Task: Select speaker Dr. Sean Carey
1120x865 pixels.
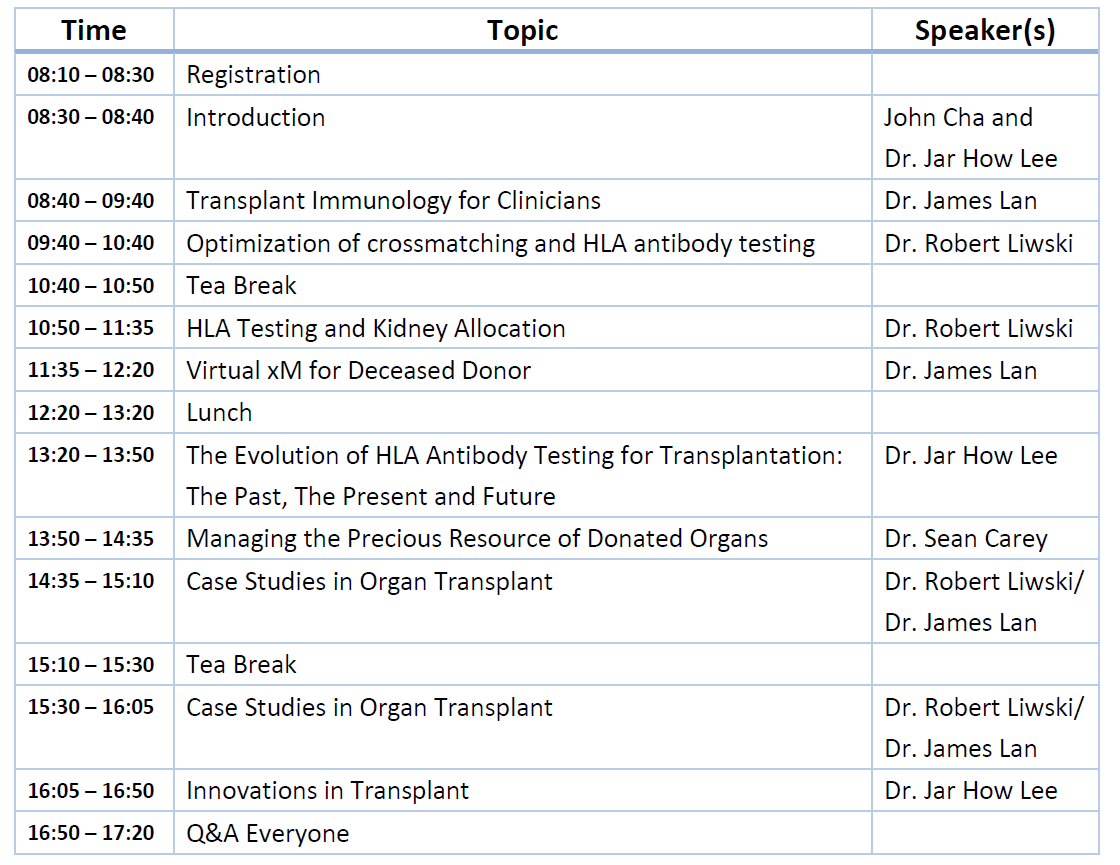Action: [966, 539]
